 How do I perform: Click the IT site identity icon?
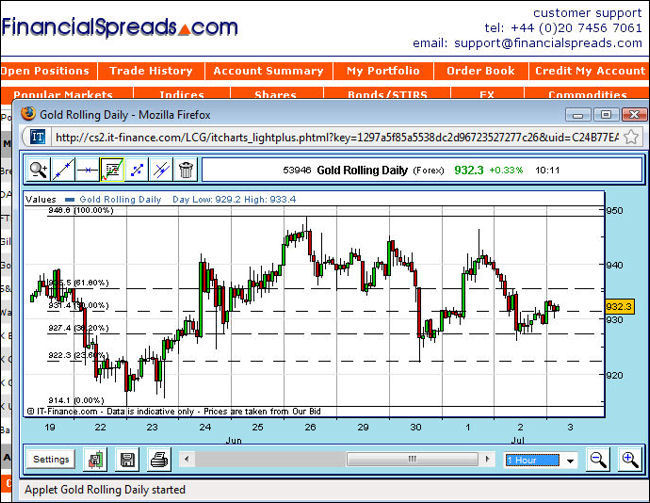(x=38, y=137)
